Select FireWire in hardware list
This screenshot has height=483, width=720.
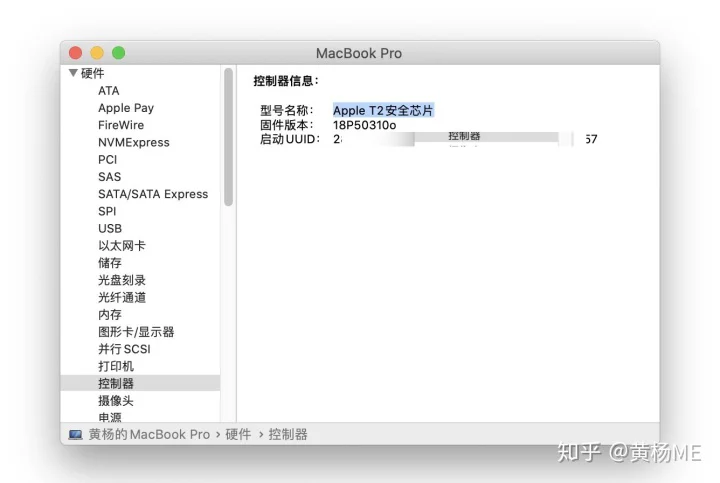point(121,125)
